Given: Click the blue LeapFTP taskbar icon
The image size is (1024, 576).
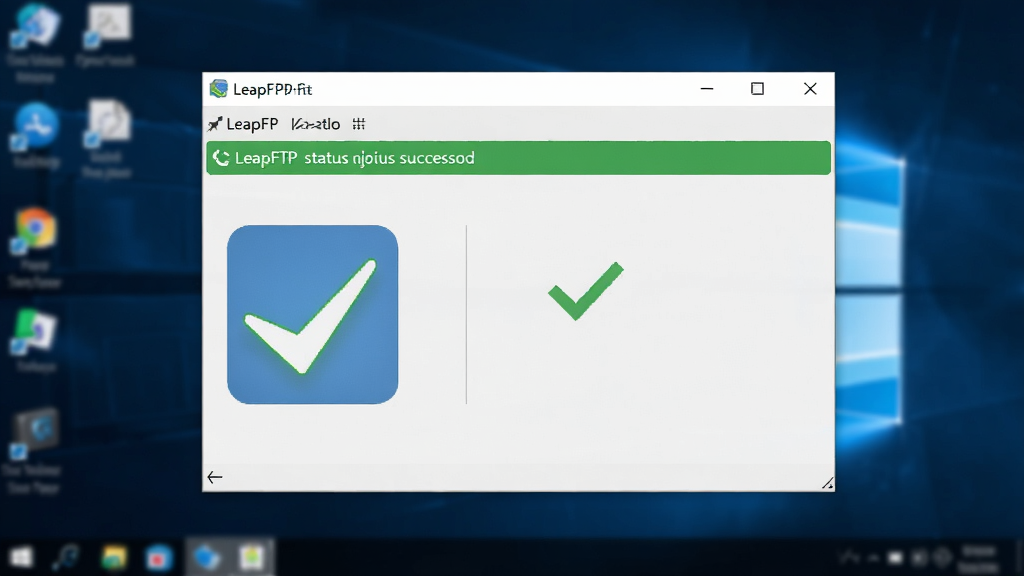Looking at the screenshot, I should (x=206, y=558).
